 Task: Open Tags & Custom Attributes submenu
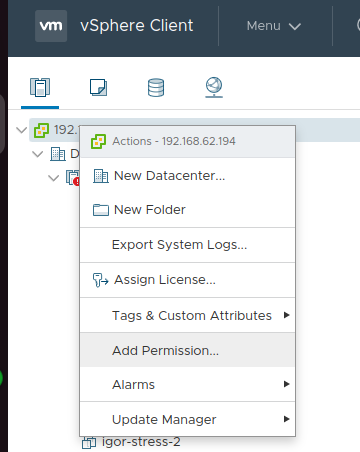tap(188, 315)
